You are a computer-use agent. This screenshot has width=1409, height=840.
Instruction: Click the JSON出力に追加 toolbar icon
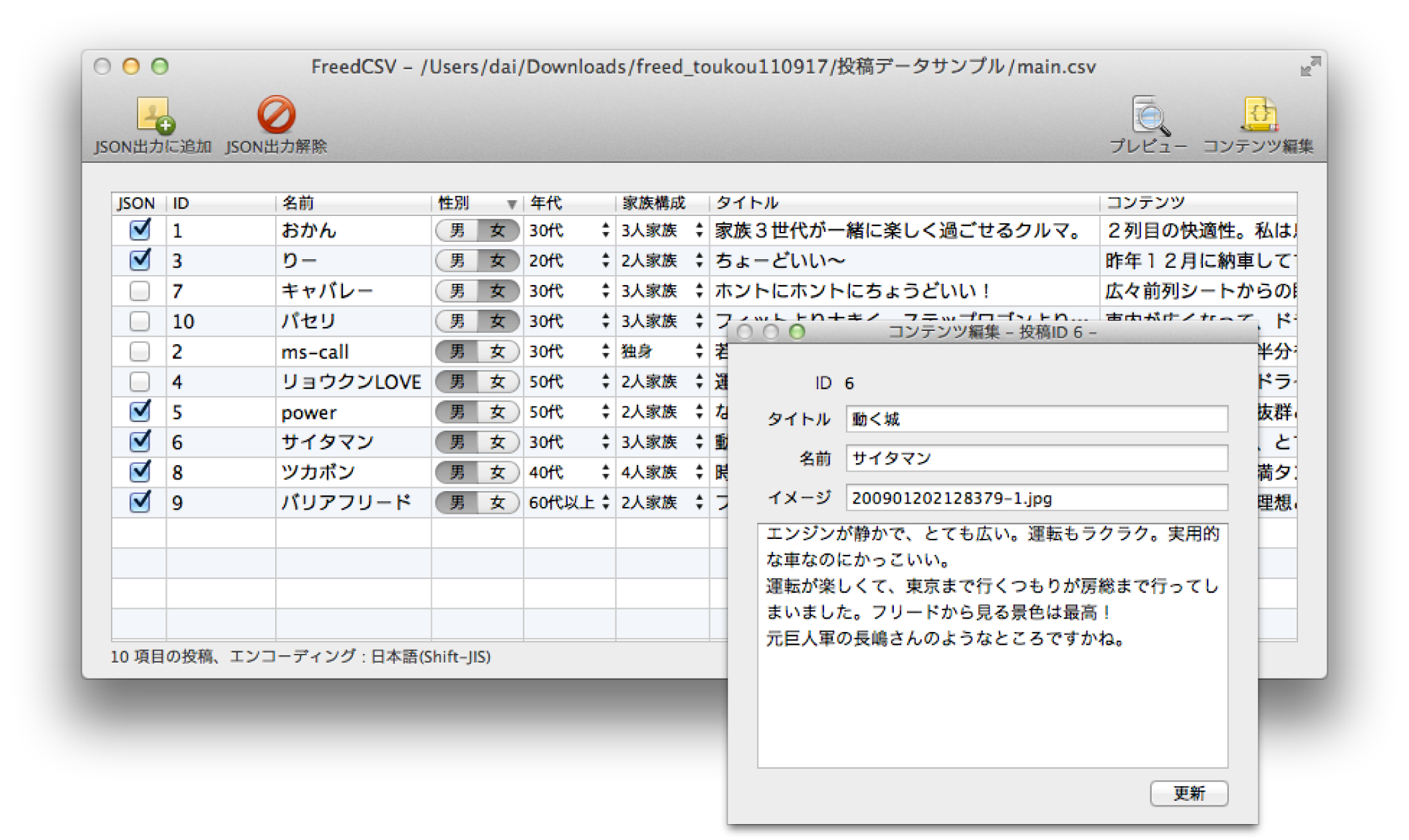click(x=154, y=116)
